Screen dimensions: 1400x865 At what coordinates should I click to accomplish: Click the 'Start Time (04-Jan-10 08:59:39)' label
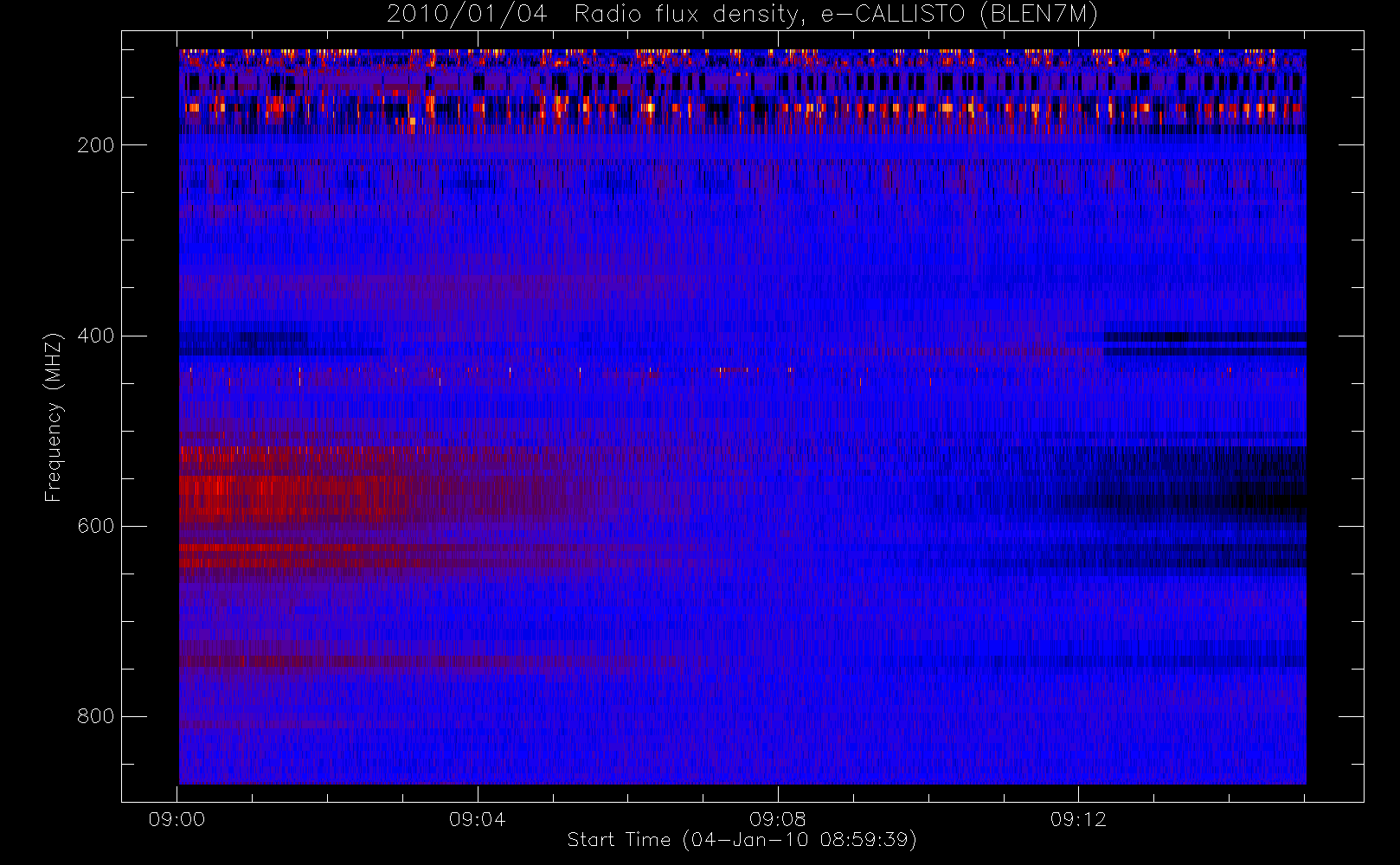coord(742,840)
